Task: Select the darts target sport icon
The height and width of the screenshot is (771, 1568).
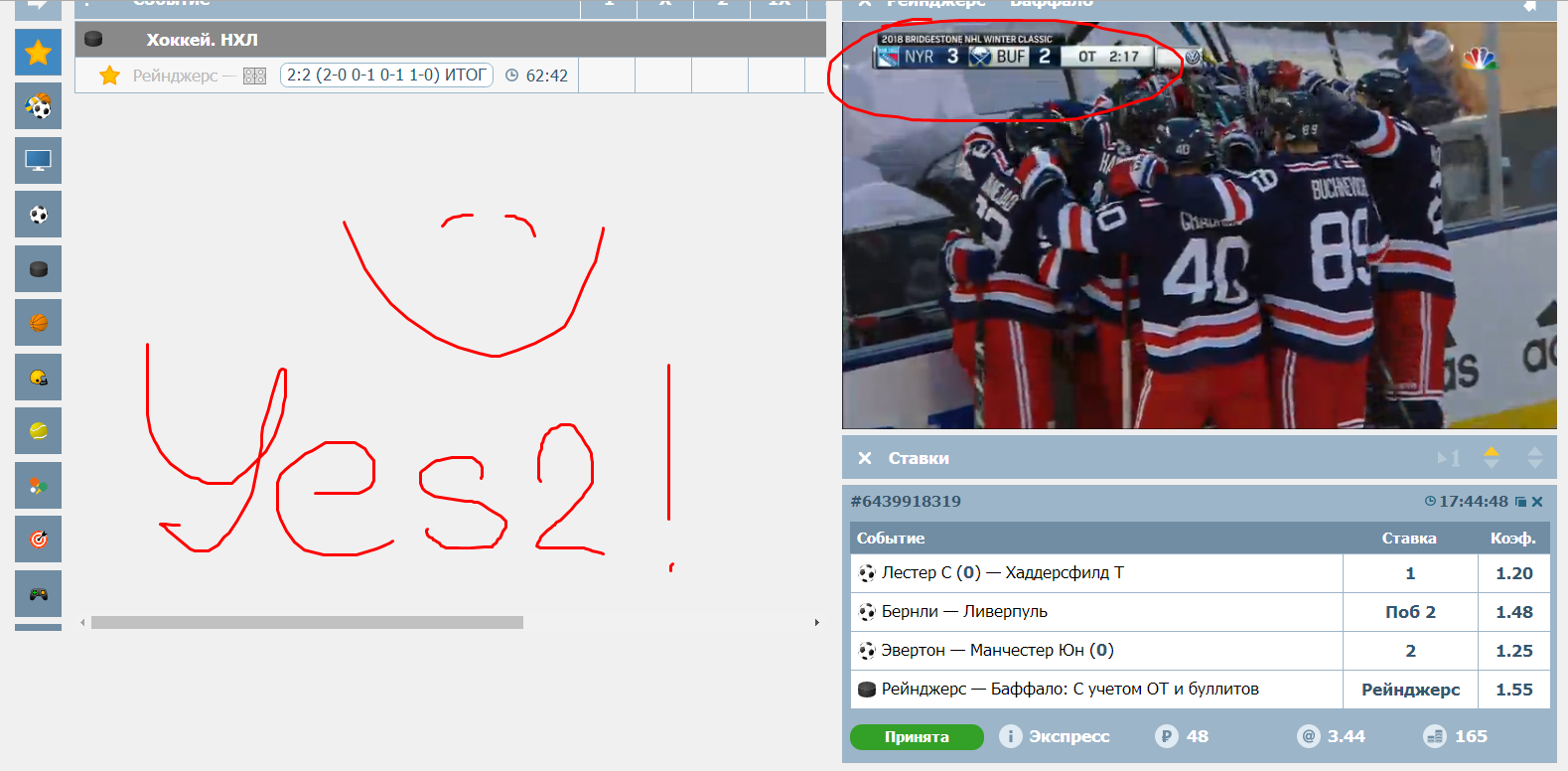Action: [38, 540]
